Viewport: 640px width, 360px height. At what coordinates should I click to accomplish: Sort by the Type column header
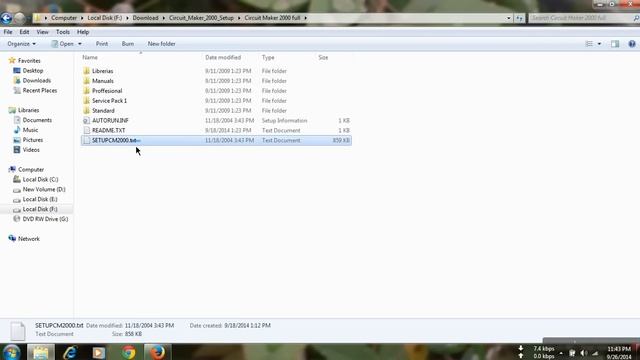coord(268,58)
